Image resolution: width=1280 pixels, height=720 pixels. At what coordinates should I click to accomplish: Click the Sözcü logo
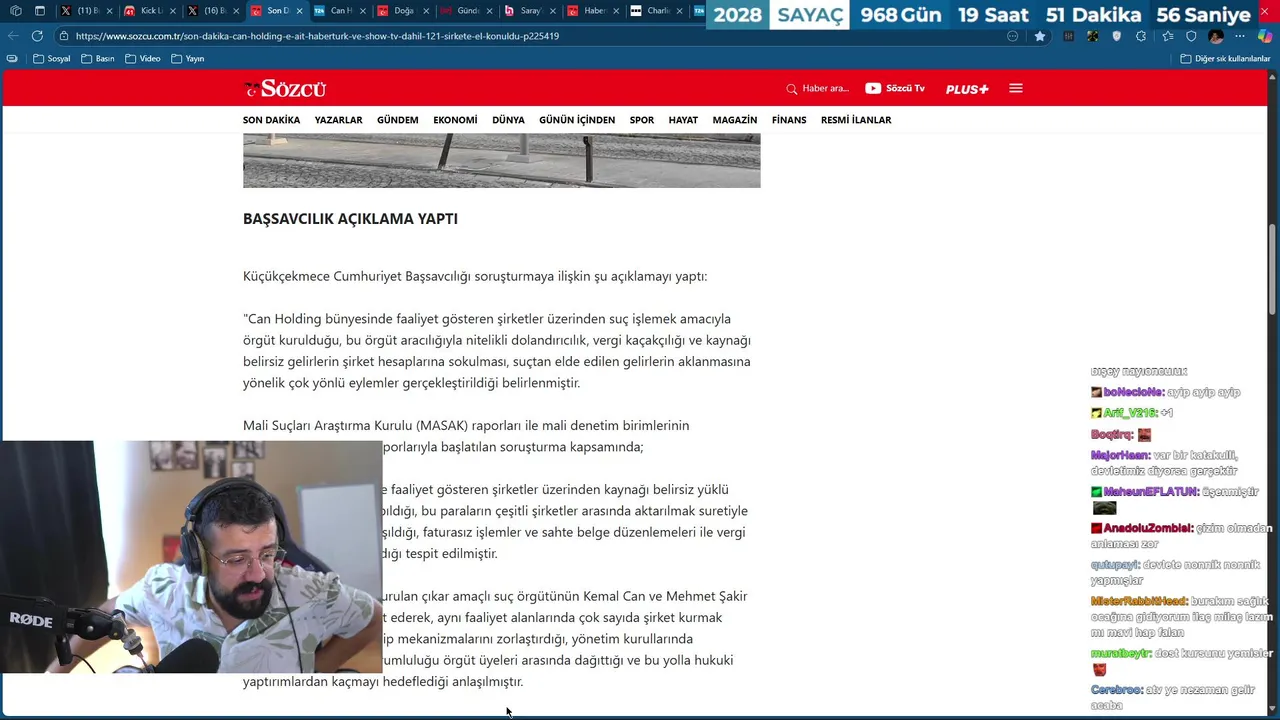coord(285,88)
